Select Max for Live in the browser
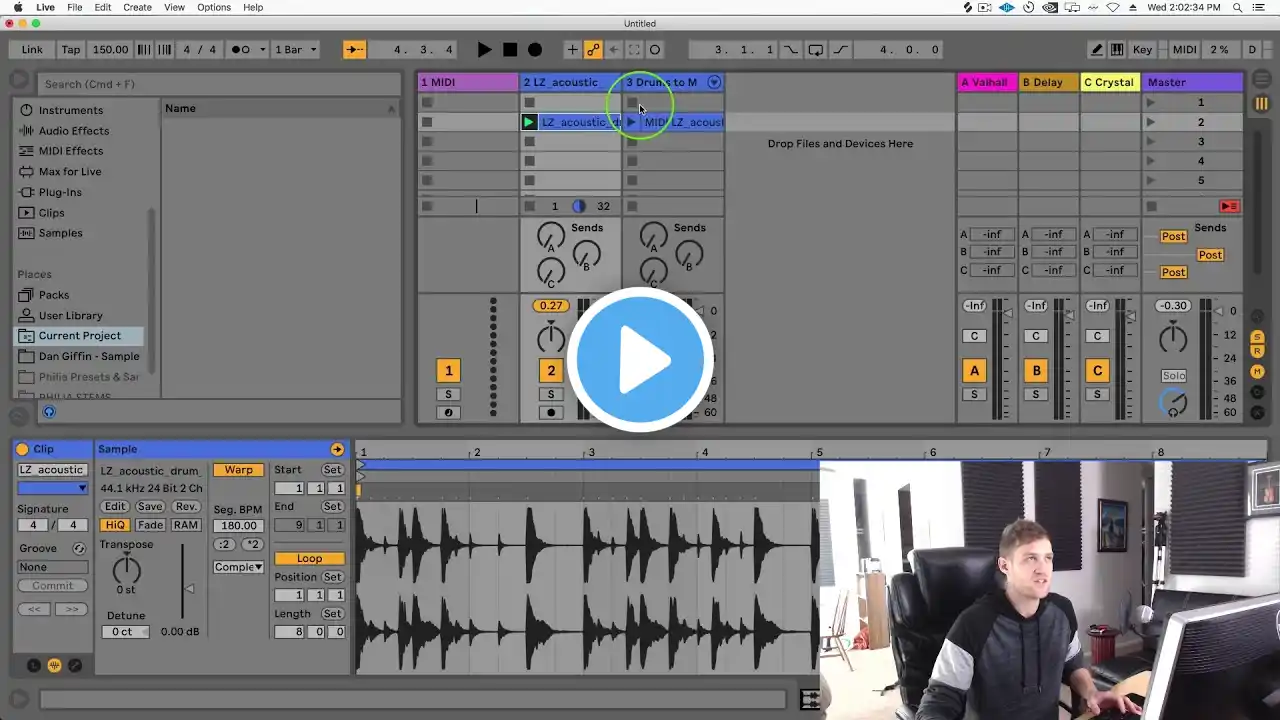This screenshot has height=720, width=1280. [x=70, y=172]
